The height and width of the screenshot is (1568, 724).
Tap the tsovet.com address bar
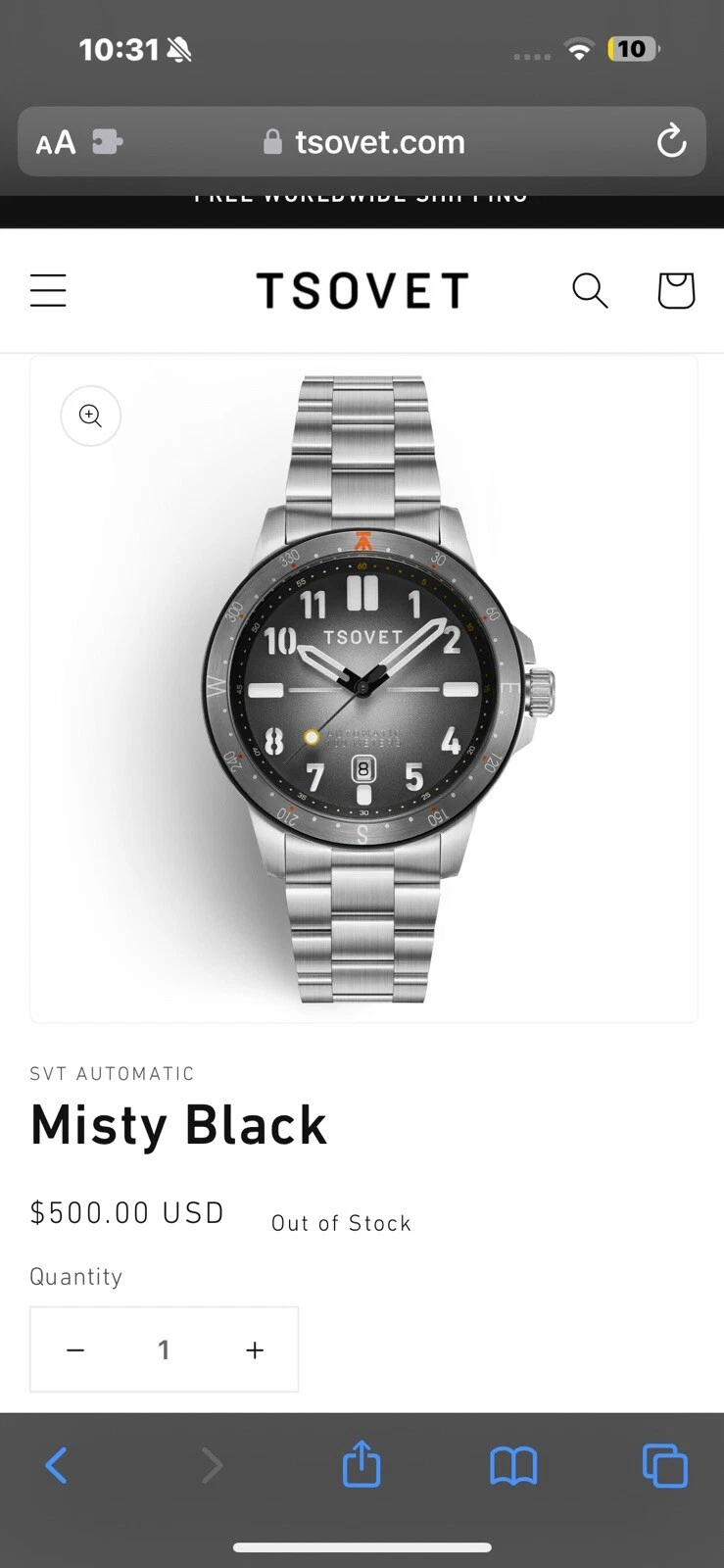[362, 142]
